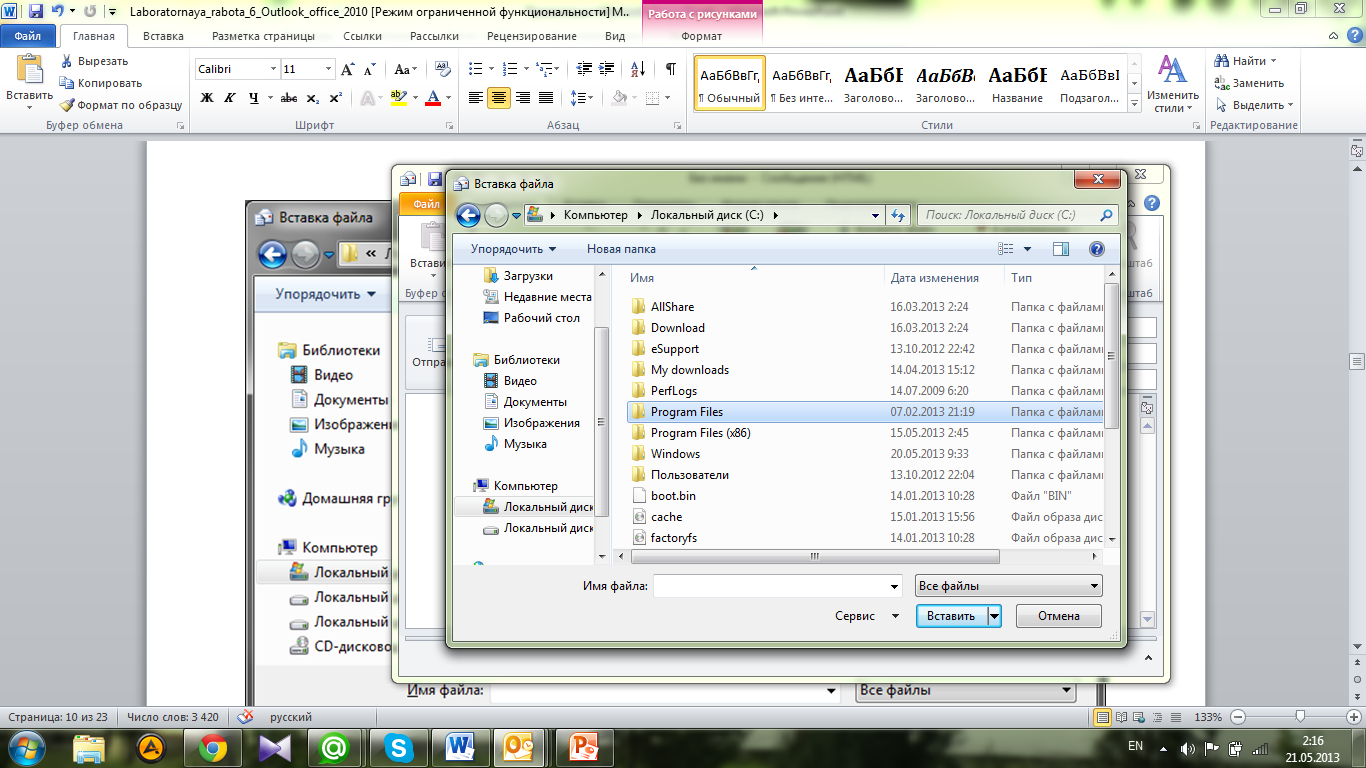
Task: Open the Change Case (Аа) dropdown
Action: 405,69
